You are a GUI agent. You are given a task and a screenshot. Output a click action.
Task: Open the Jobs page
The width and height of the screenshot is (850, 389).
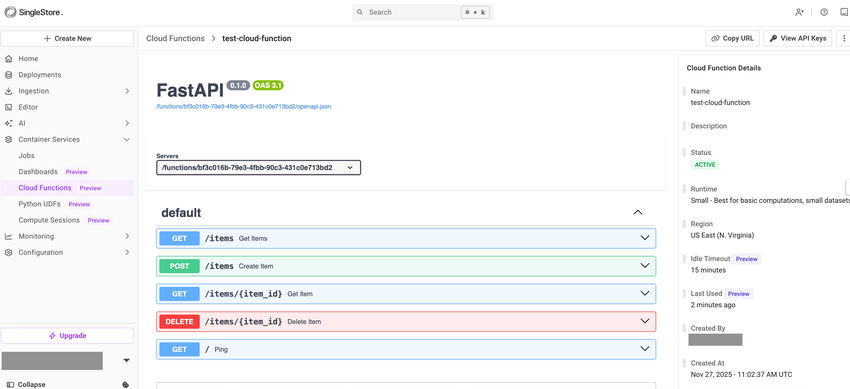click(27, 155)
